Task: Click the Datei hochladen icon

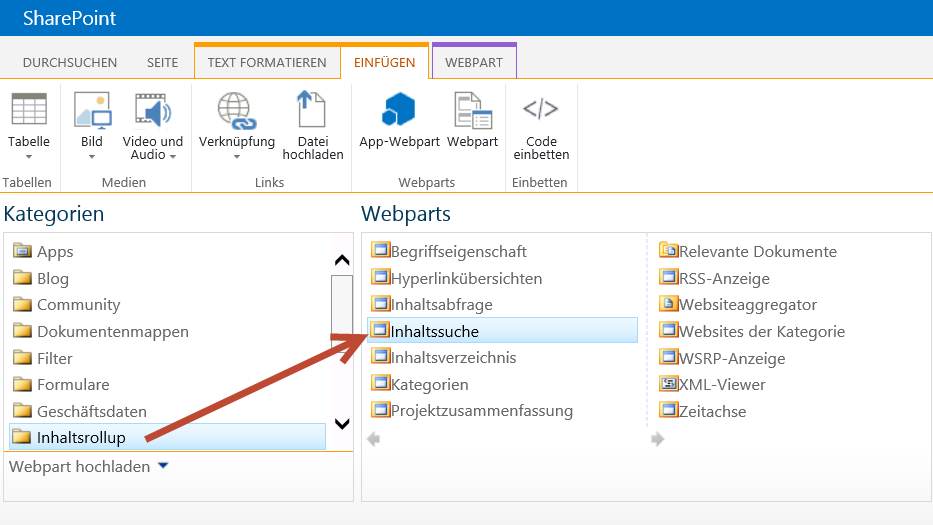Action: tap(311, 109)
